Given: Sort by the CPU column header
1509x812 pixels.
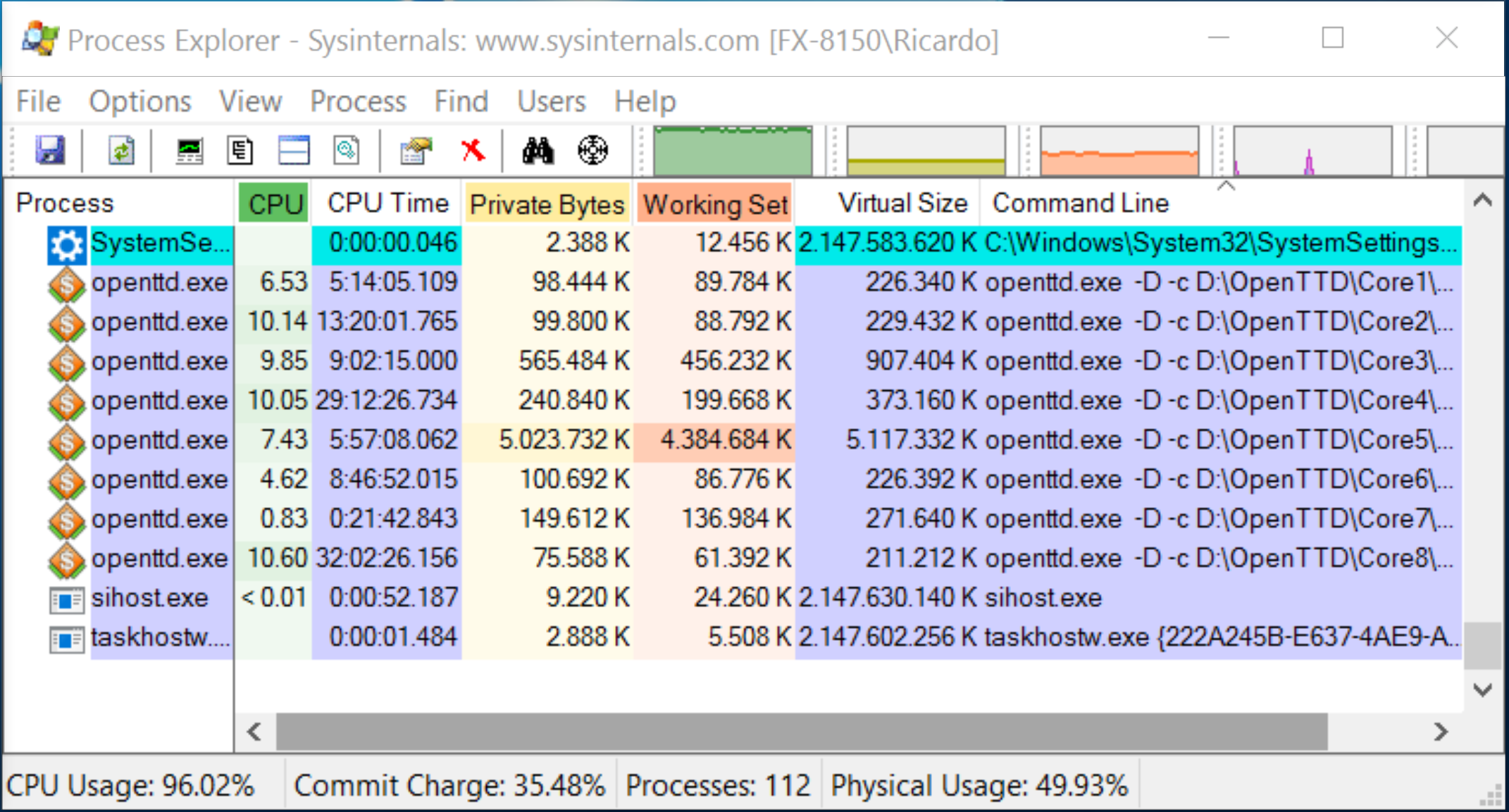Looking at the screenshot, I should tap(273, 203).
